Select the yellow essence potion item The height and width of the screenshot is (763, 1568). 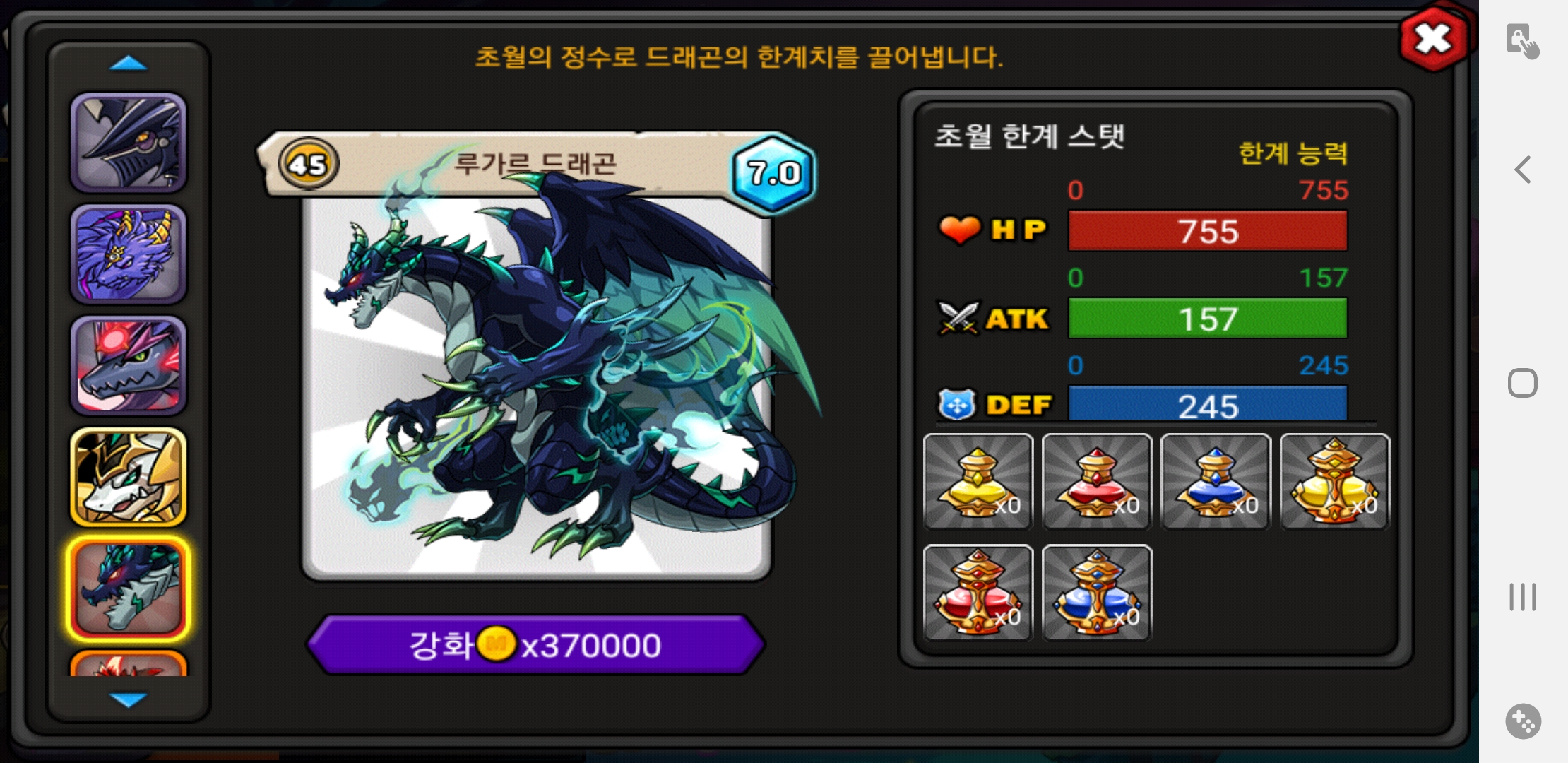tap(978, 482)
